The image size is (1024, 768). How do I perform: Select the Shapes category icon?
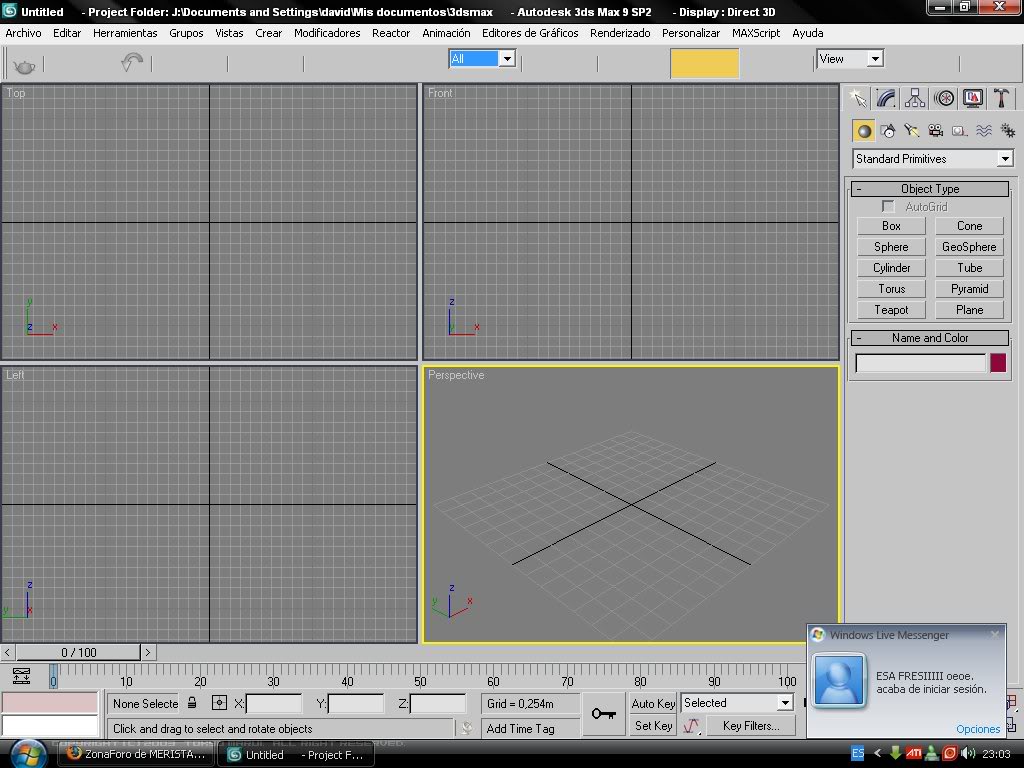(888, 131)
